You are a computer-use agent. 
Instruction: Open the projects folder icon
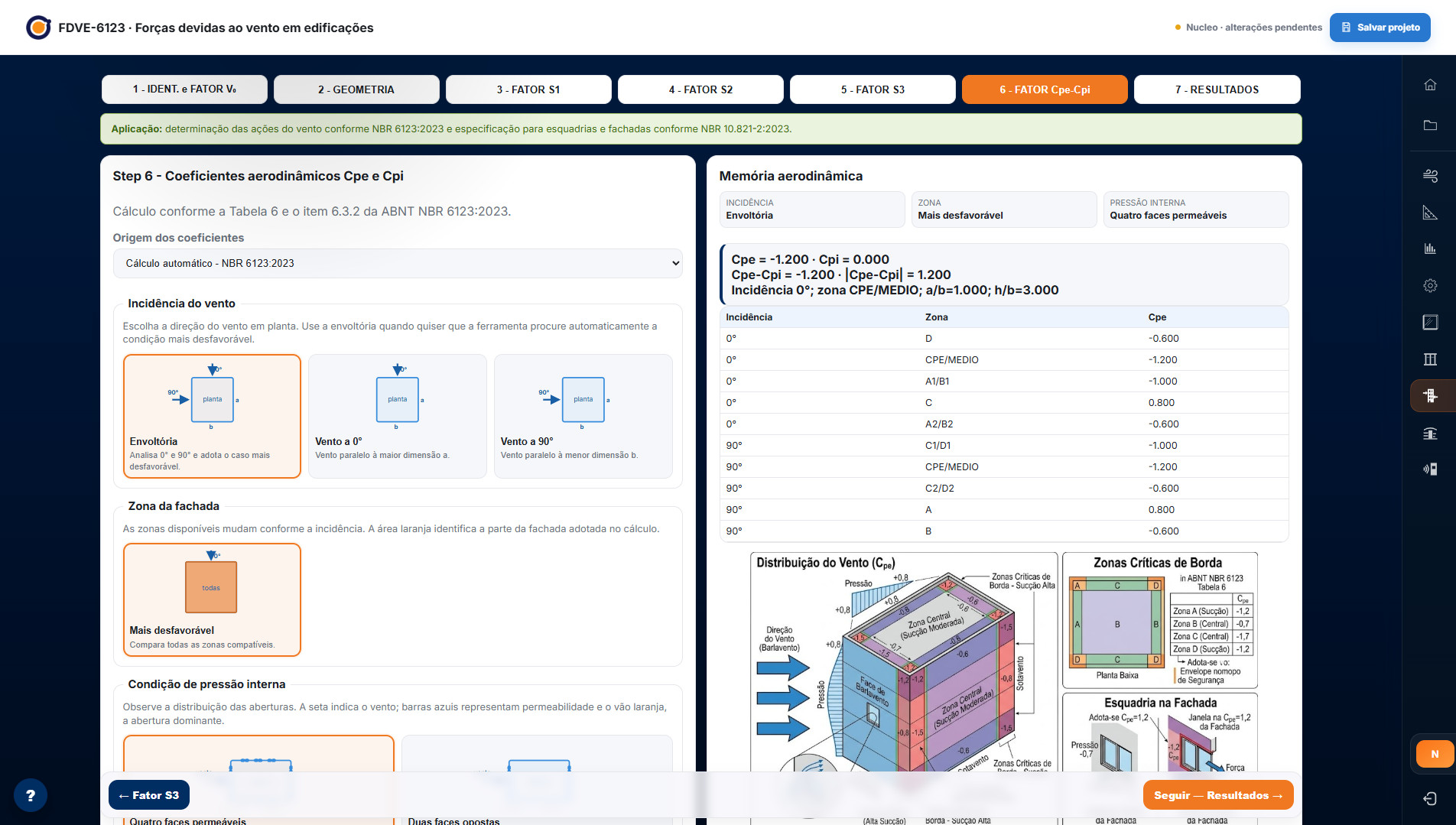coord(1430,125)
